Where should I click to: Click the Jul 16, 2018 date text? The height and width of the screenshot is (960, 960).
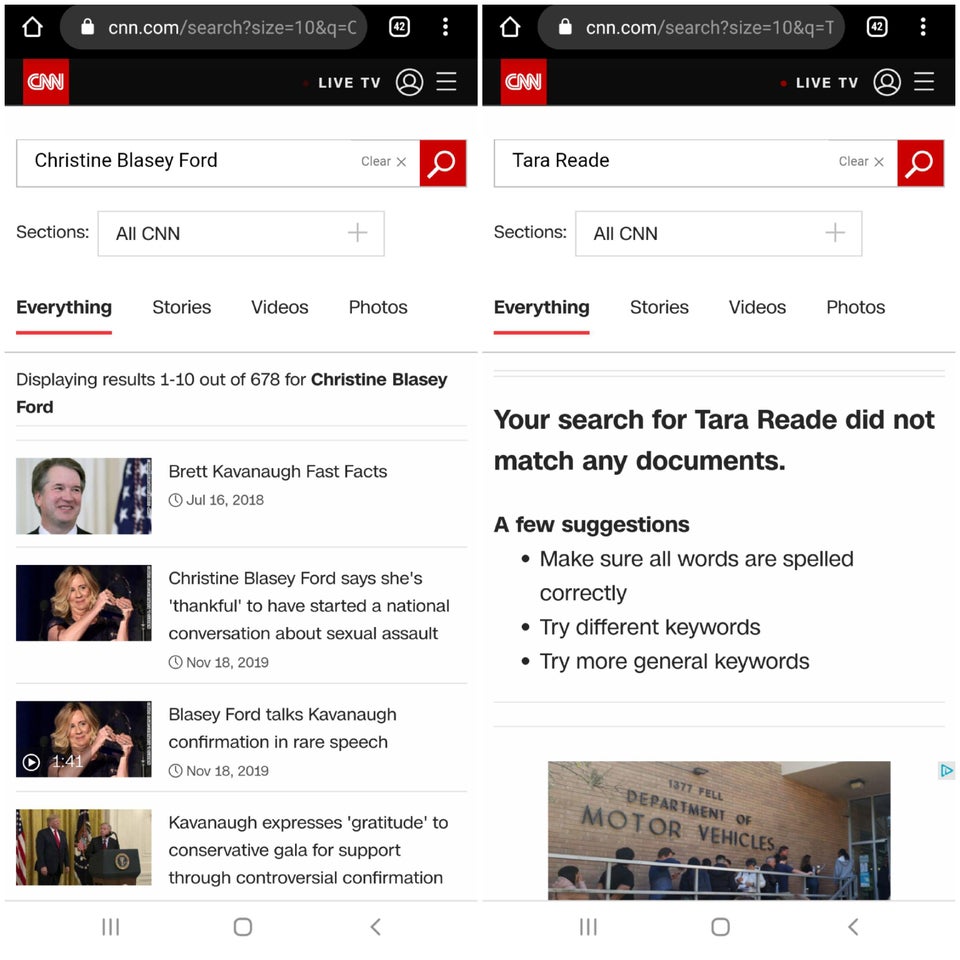pos(225,500)
